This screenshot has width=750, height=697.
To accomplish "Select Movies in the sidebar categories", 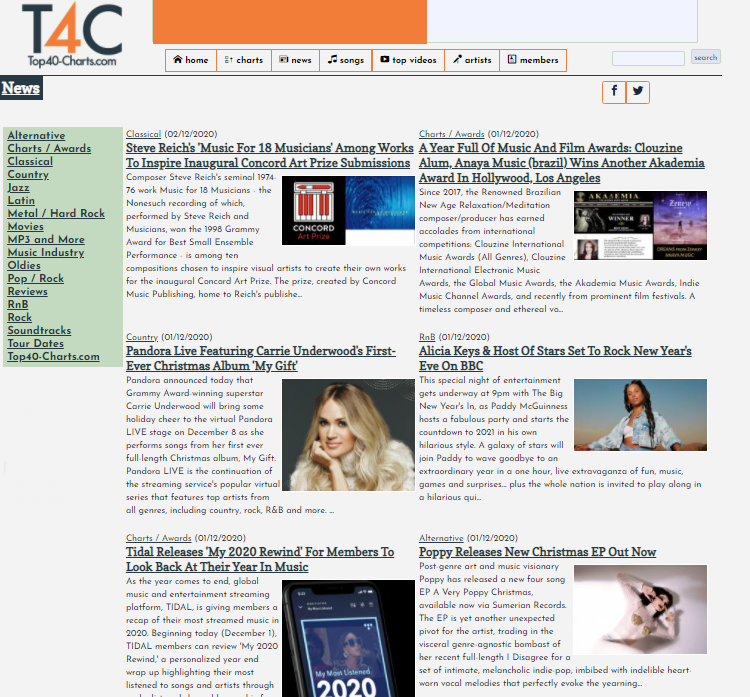I will [25, 226].
